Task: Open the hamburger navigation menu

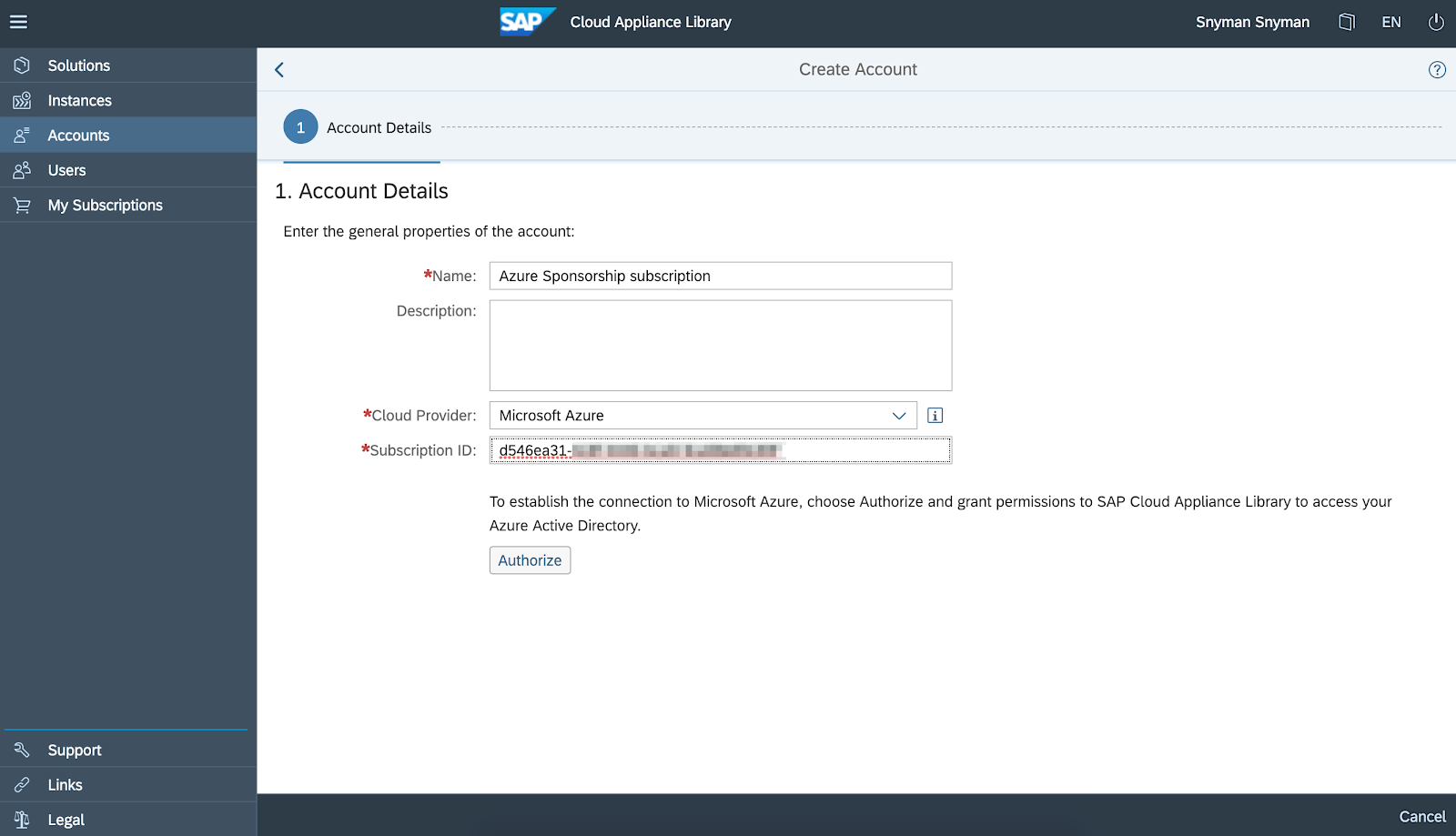Action: click(18, 22)
